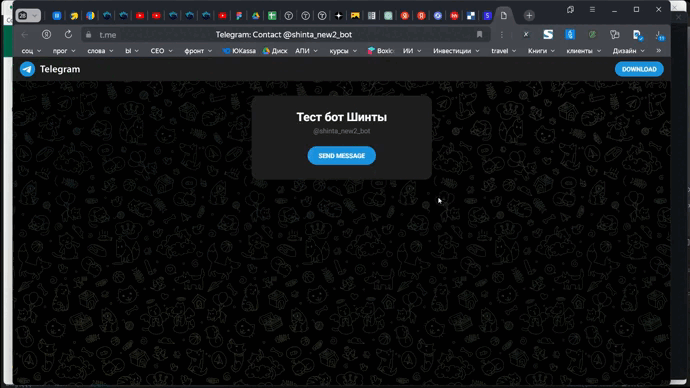Screen dimensions: 690x388
Task: Open a new browser tab with plus
Action: [x=529, y=16]
